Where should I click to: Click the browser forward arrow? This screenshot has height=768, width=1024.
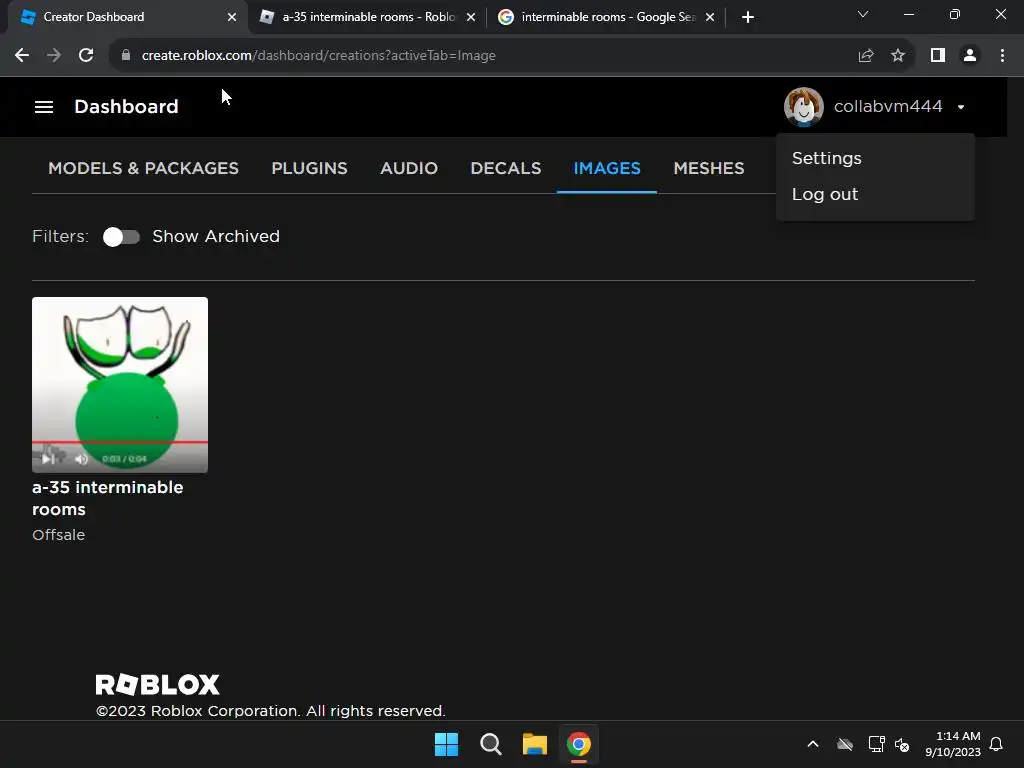54,56
